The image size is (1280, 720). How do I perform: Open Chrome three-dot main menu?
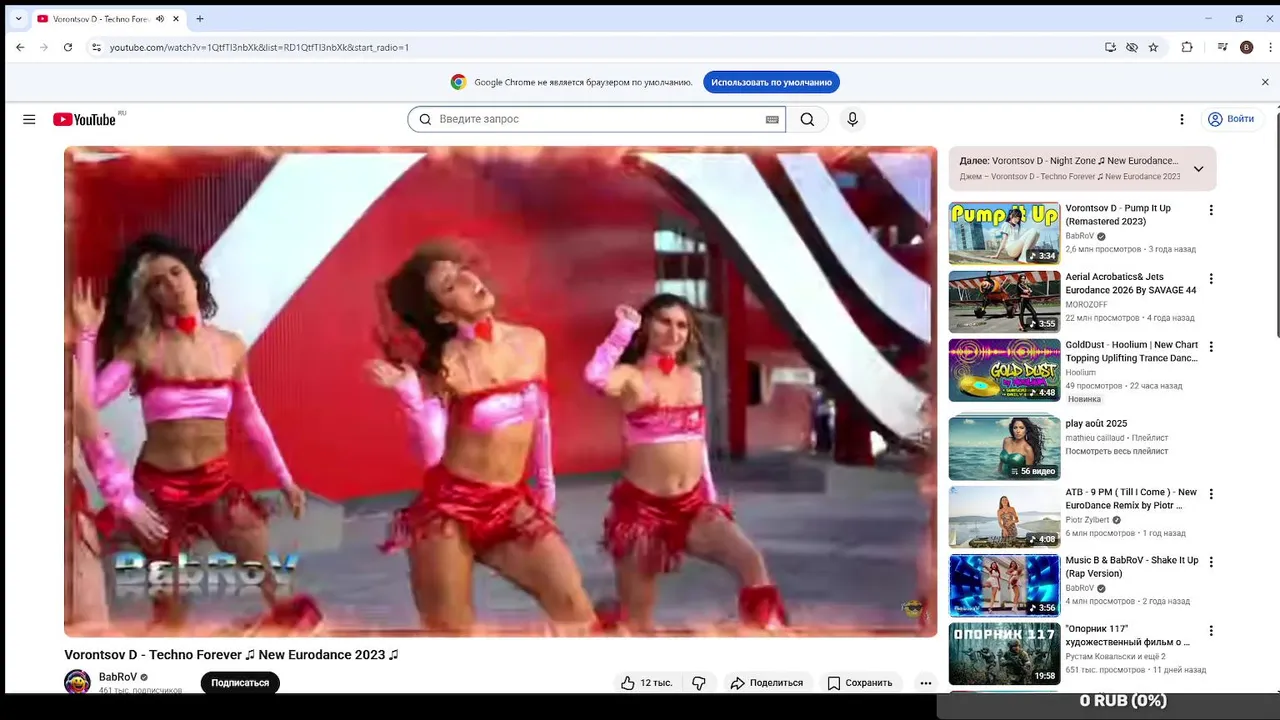1268,47
